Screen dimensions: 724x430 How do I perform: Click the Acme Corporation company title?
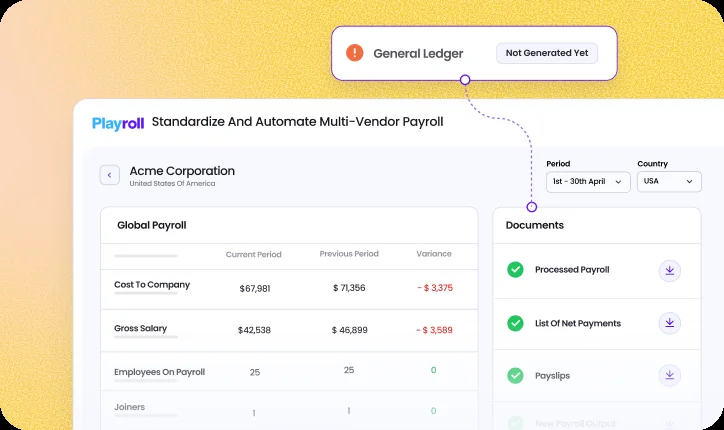[182, 171]
